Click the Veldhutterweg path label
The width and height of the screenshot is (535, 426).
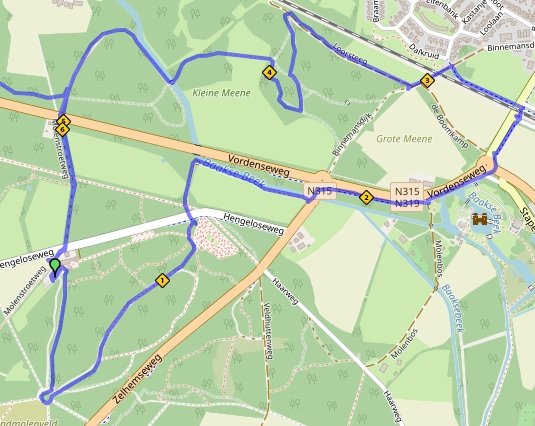[x=268, y=331]
